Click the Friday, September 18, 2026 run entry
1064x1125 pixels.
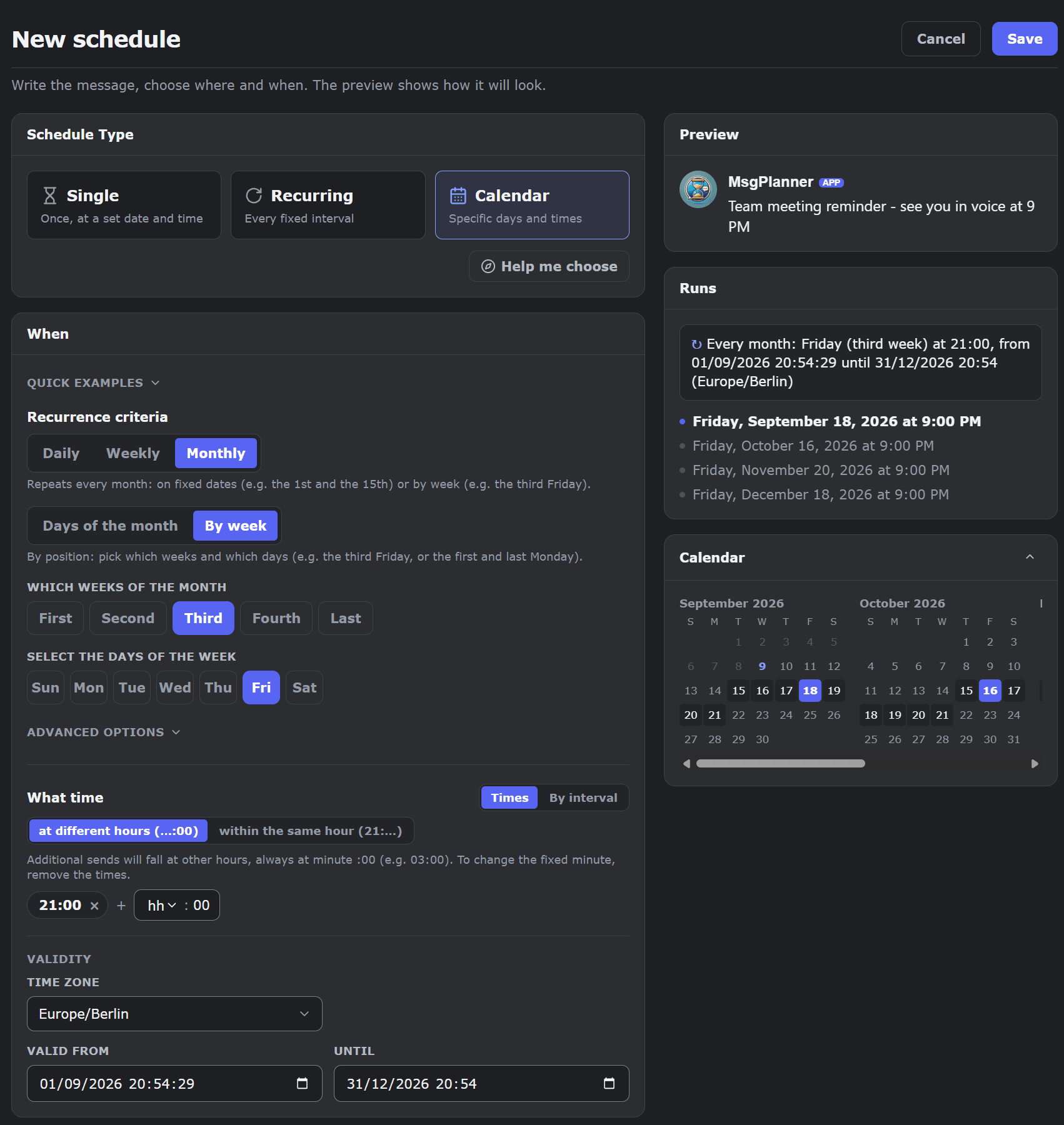[x=836, y=421]
